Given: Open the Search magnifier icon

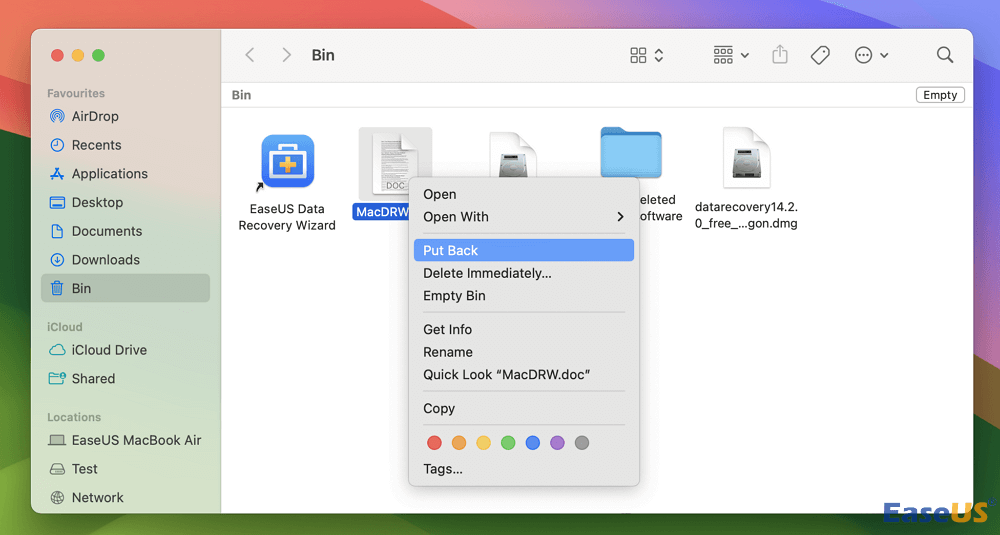Looking at the screenshot, I should pyautogui.click(x=944, y=56).
